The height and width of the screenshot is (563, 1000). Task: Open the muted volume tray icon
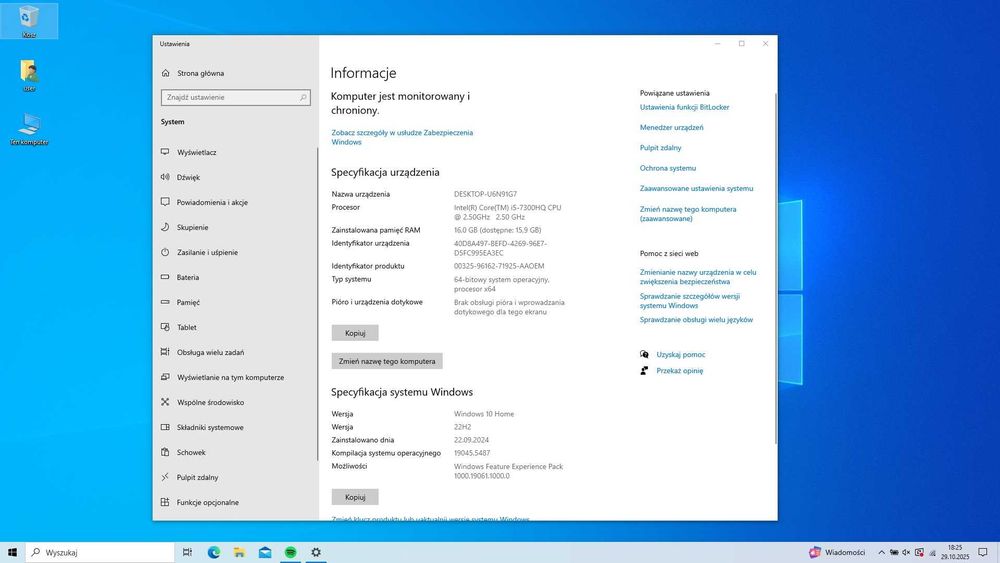coord(906,552)
